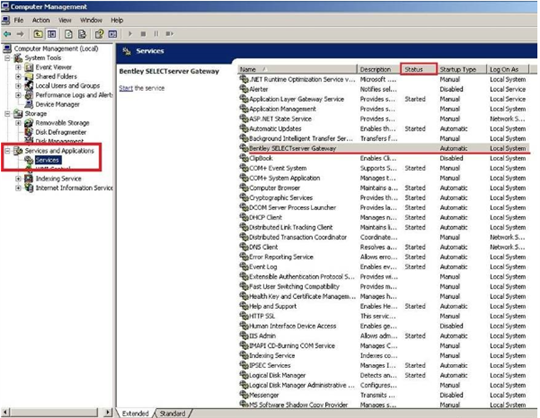This screenshot has width=540, height=418.
Task: Click the Back arrow toolbar icon
Action: 7,34
